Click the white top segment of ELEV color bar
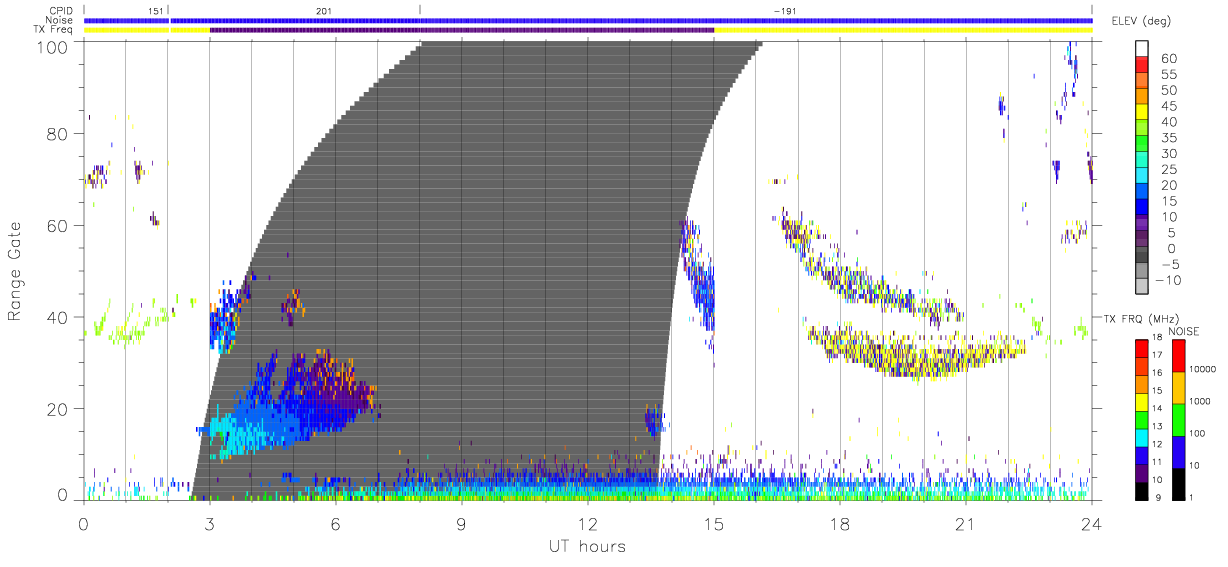1228x567 pixels. point(1142,46)
